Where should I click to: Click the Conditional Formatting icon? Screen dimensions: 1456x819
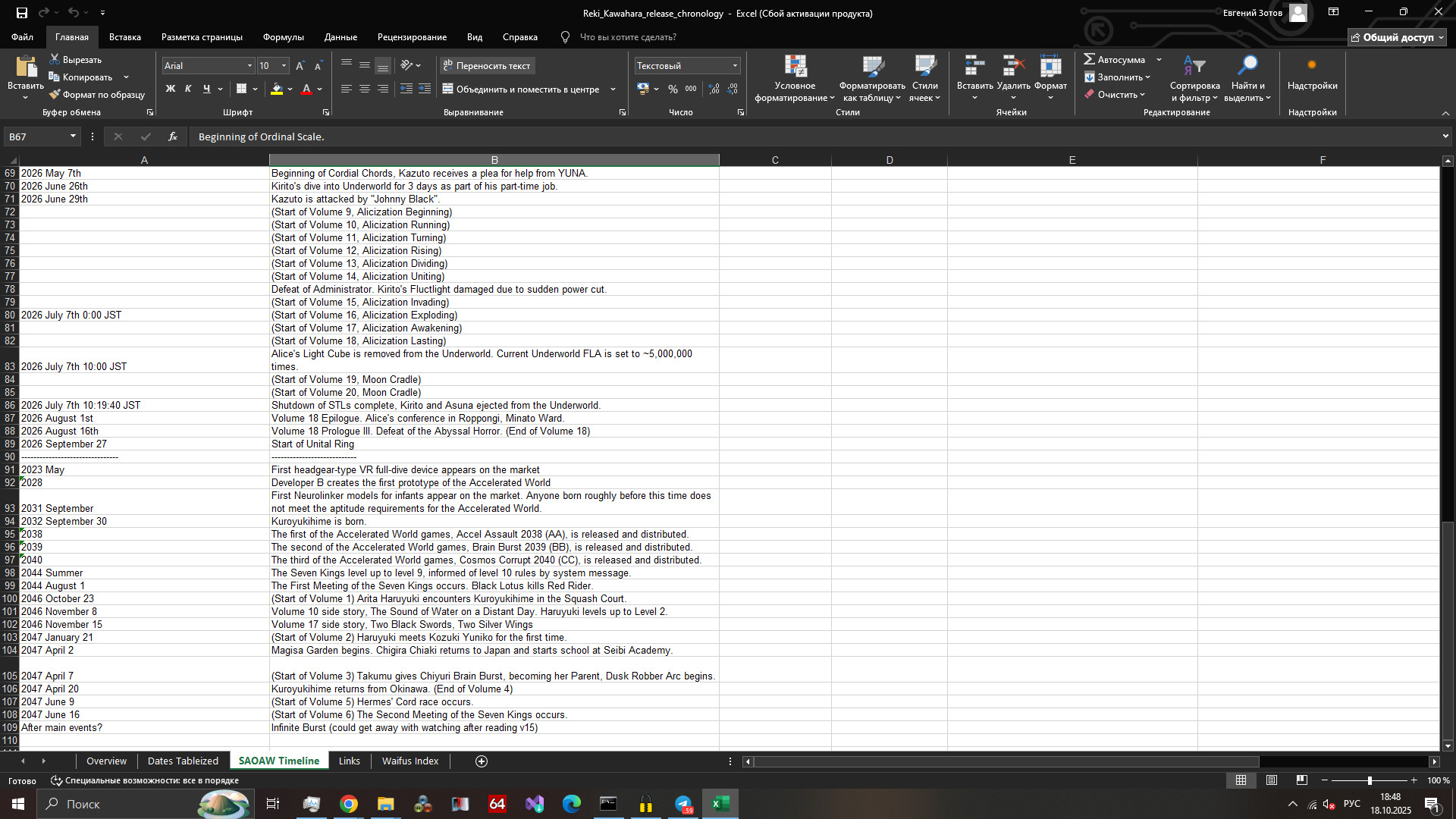click(x=795, y=67)
